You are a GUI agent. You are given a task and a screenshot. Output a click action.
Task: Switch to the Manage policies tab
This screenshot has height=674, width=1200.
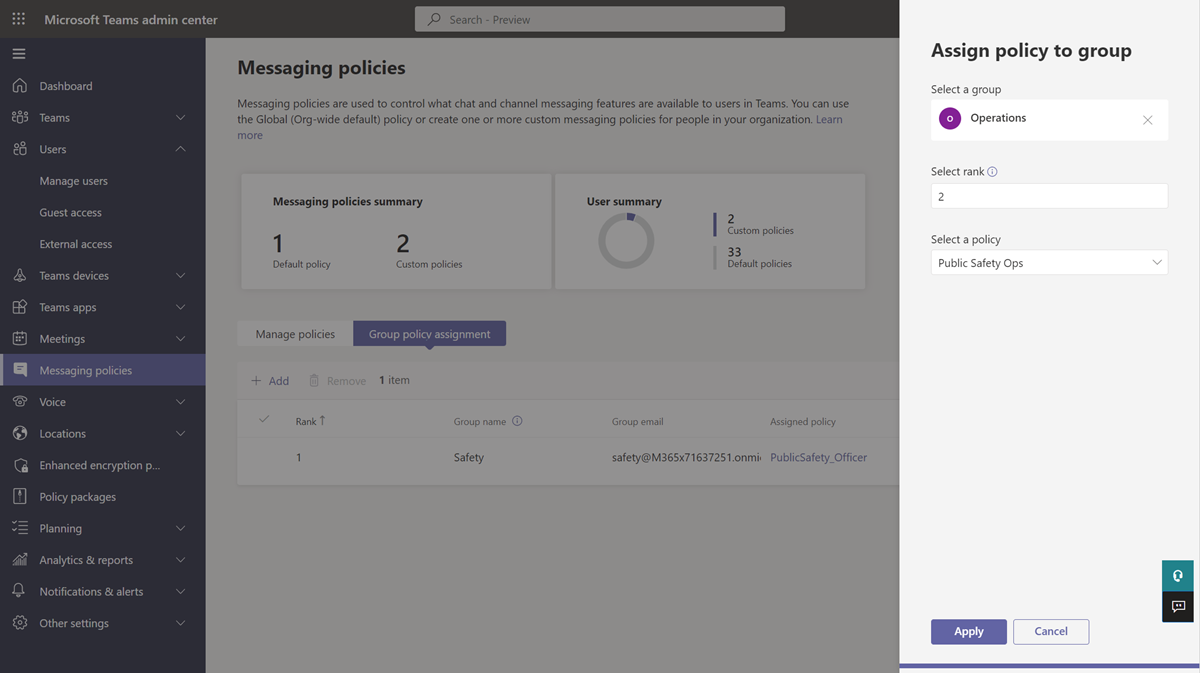(x=295, y=334)
